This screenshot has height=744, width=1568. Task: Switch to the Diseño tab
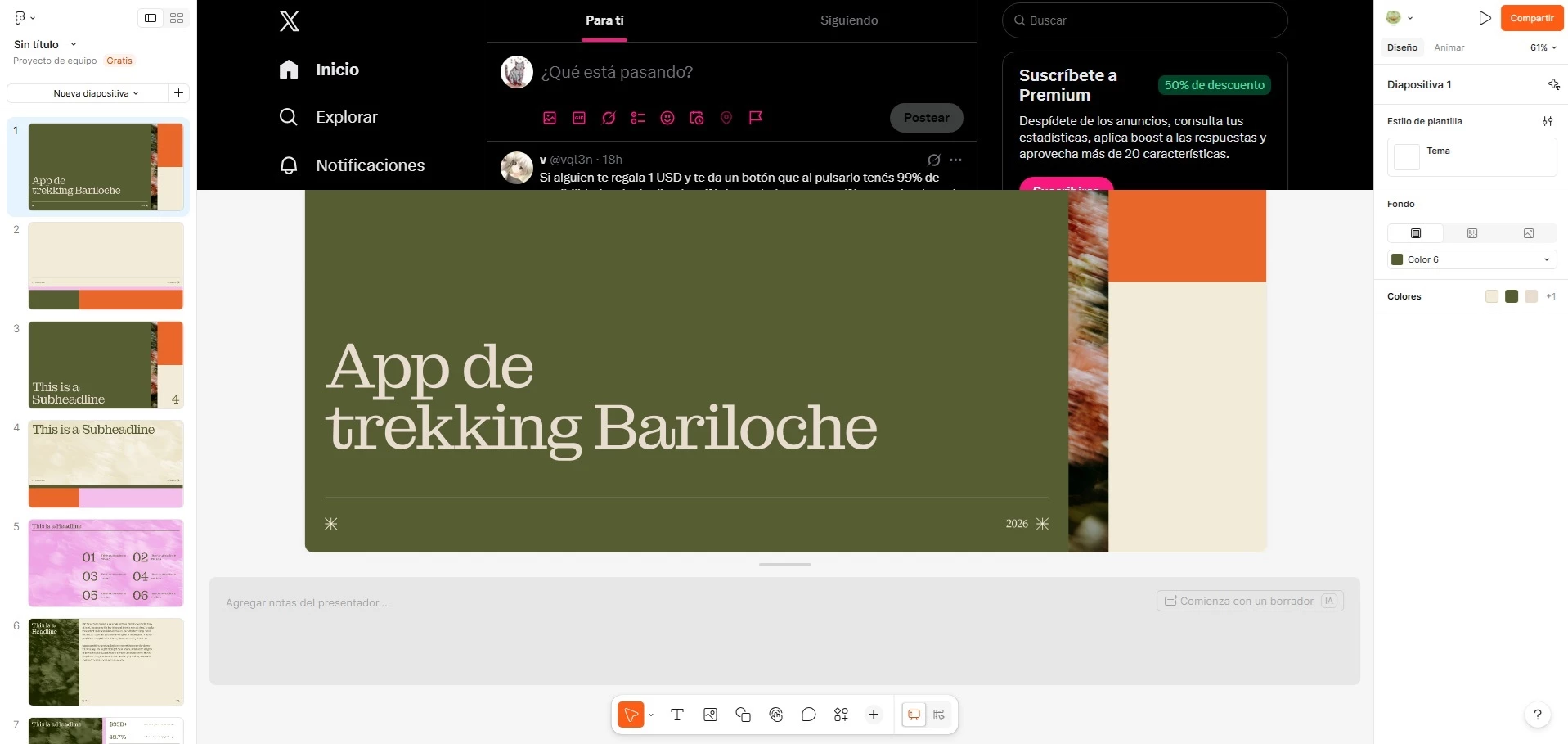1402,47
